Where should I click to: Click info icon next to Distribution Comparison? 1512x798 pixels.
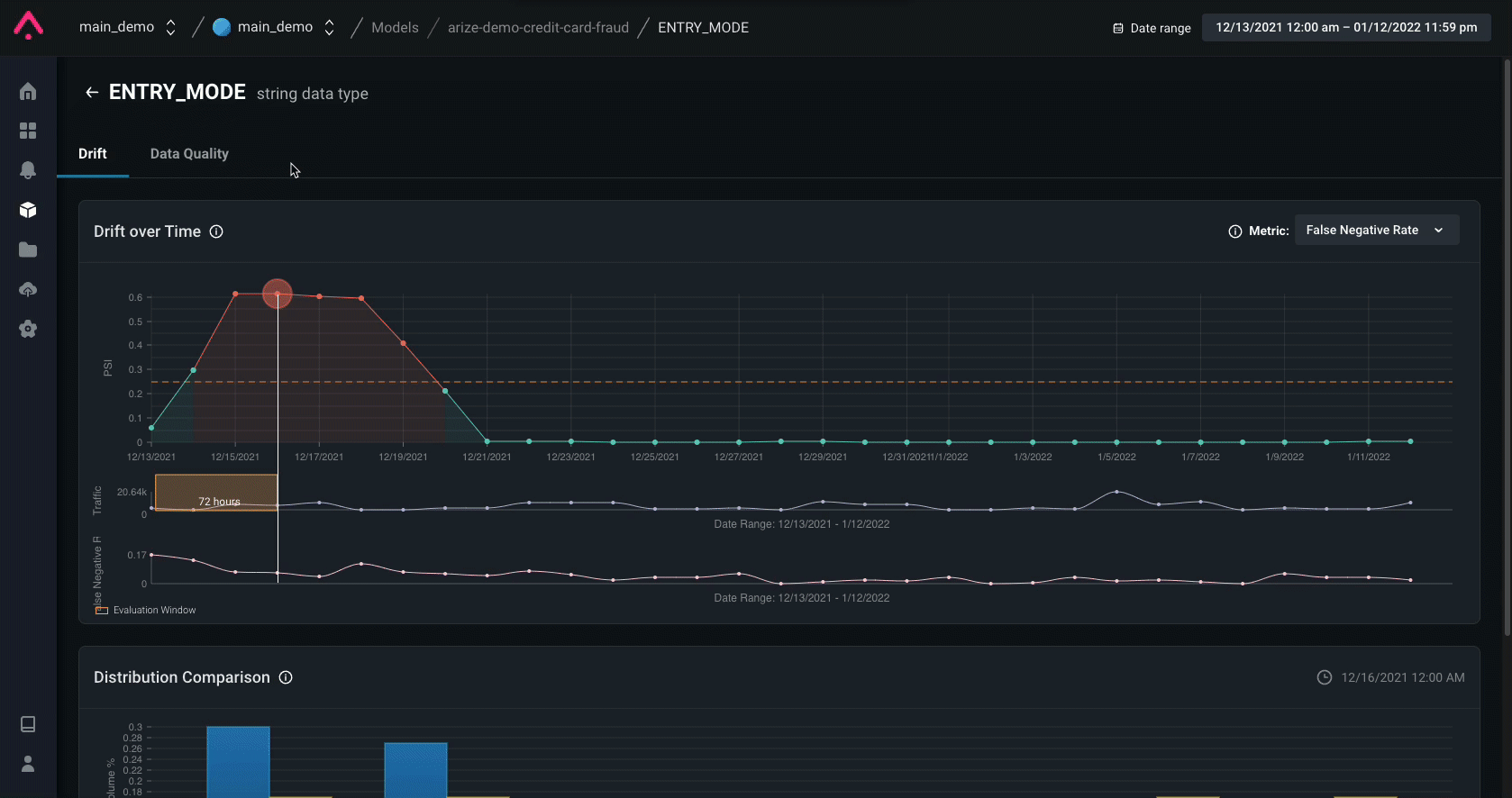coord(286,677)
